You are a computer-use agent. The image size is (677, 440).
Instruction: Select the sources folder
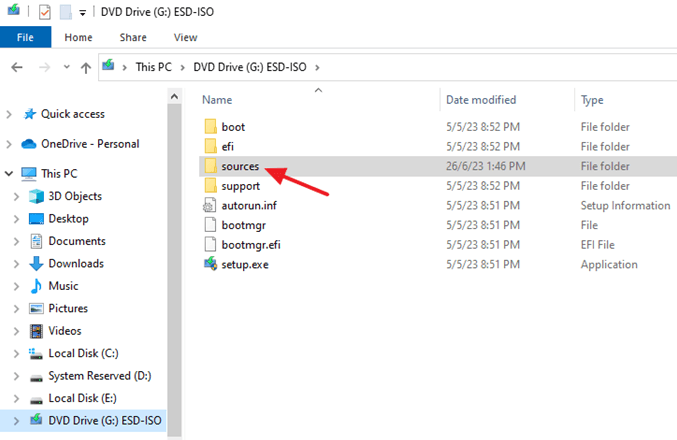(x=240, y=166)
